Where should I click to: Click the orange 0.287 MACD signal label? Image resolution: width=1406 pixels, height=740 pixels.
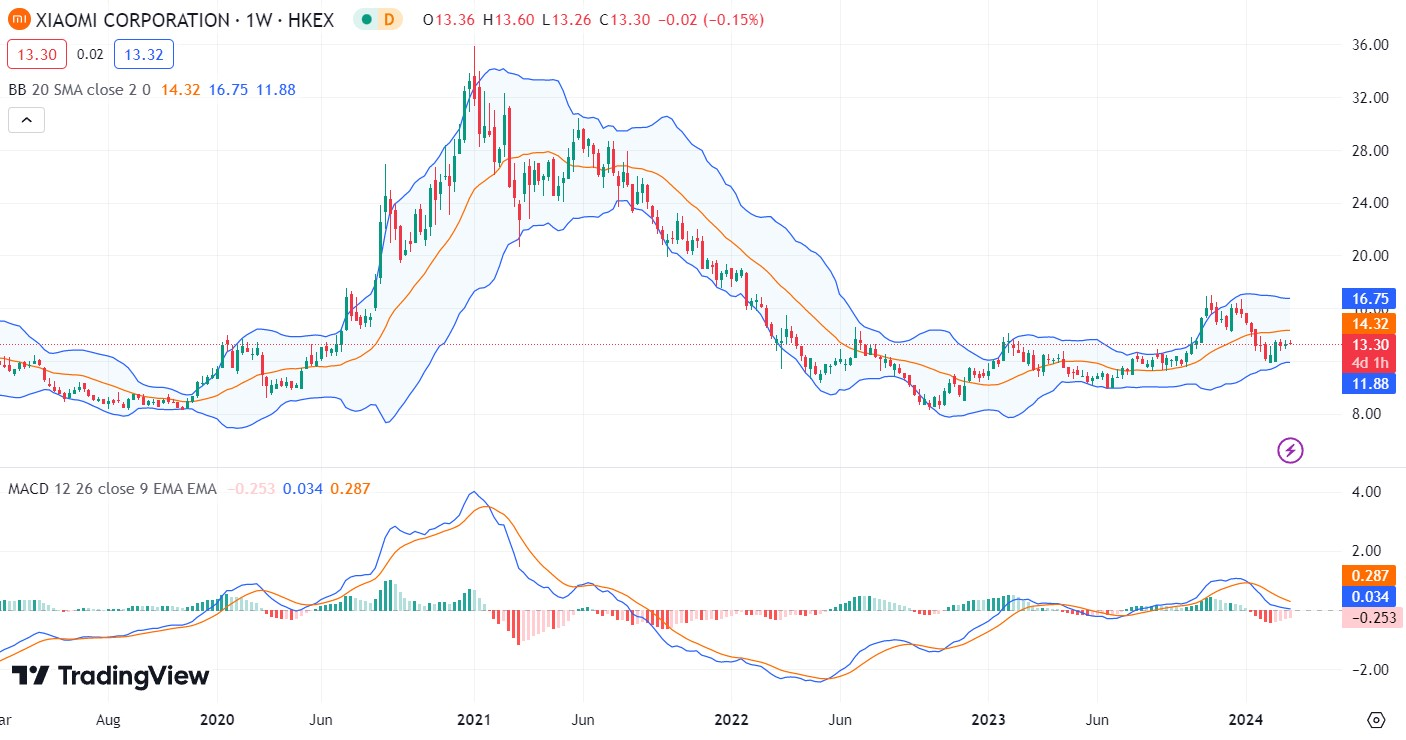coord(1369,576)
